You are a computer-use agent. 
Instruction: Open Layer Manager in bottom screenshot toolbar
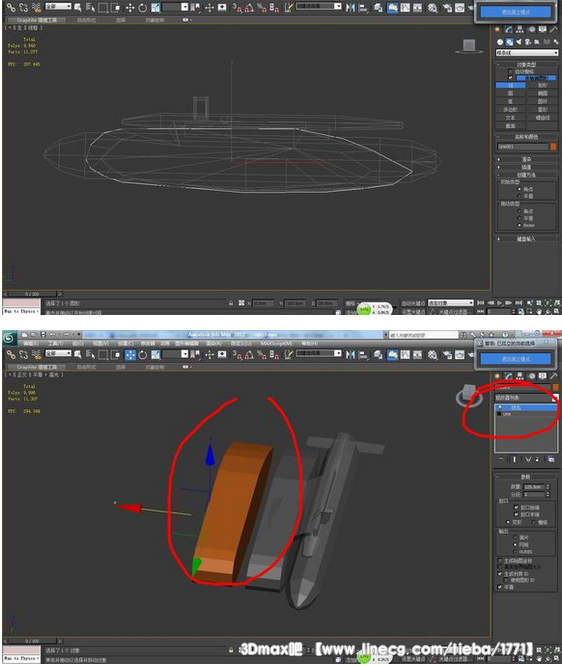378,354
